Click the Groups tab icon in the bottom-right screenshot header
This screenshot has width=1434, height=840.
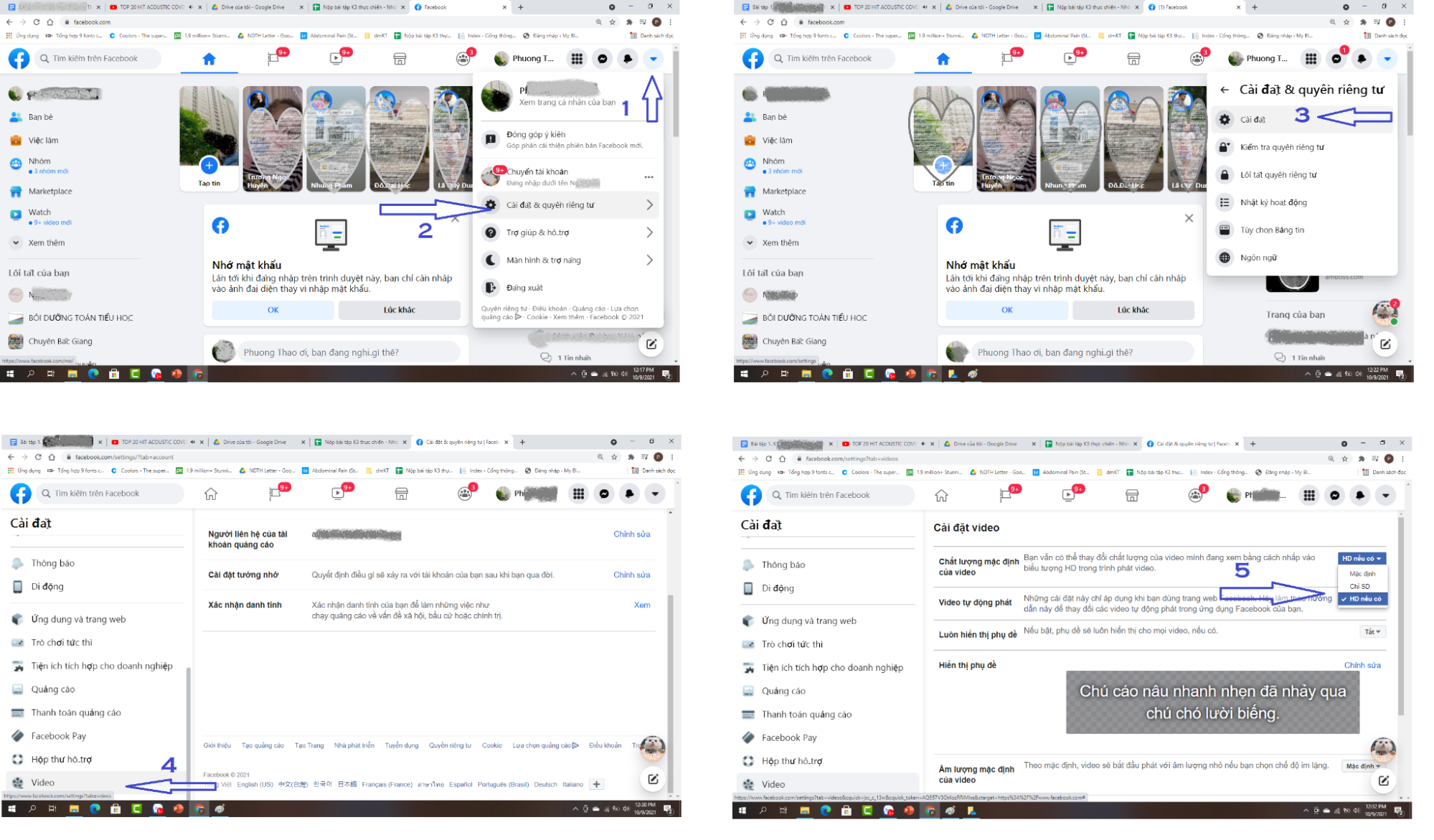coord(1195,495)
